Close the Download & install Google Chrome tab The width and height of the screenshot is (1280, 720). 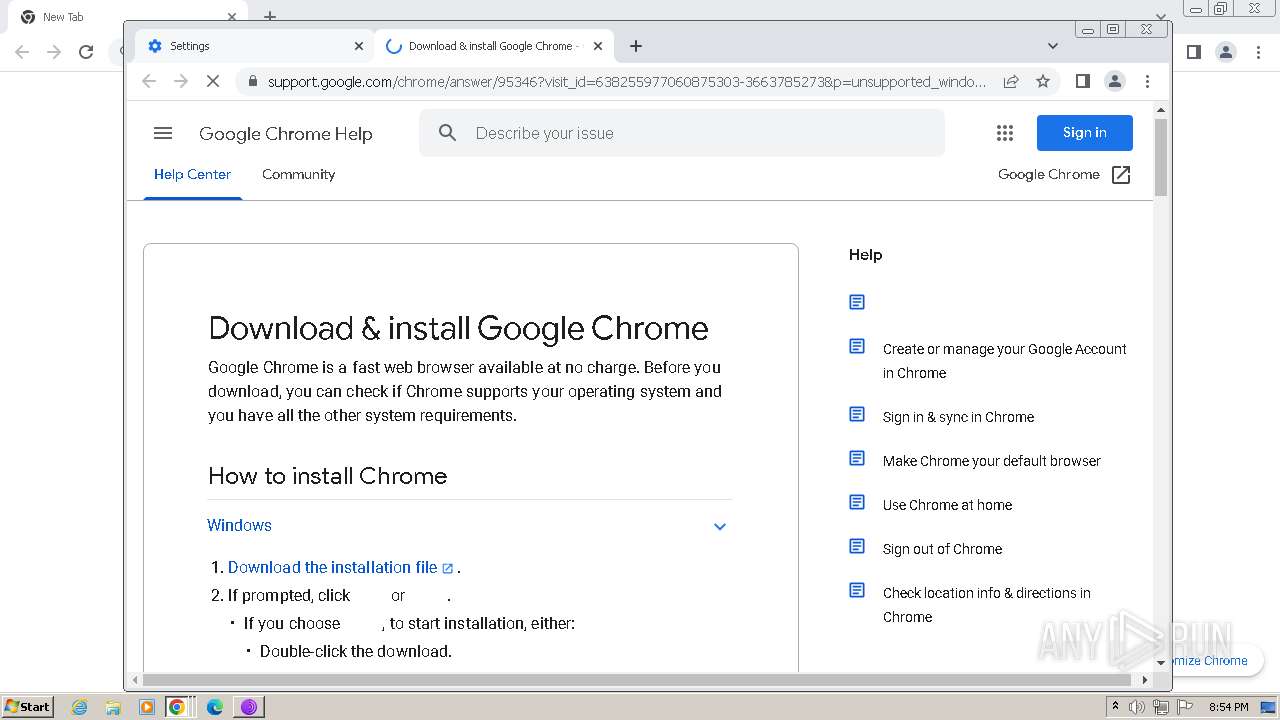coord(598,46)
